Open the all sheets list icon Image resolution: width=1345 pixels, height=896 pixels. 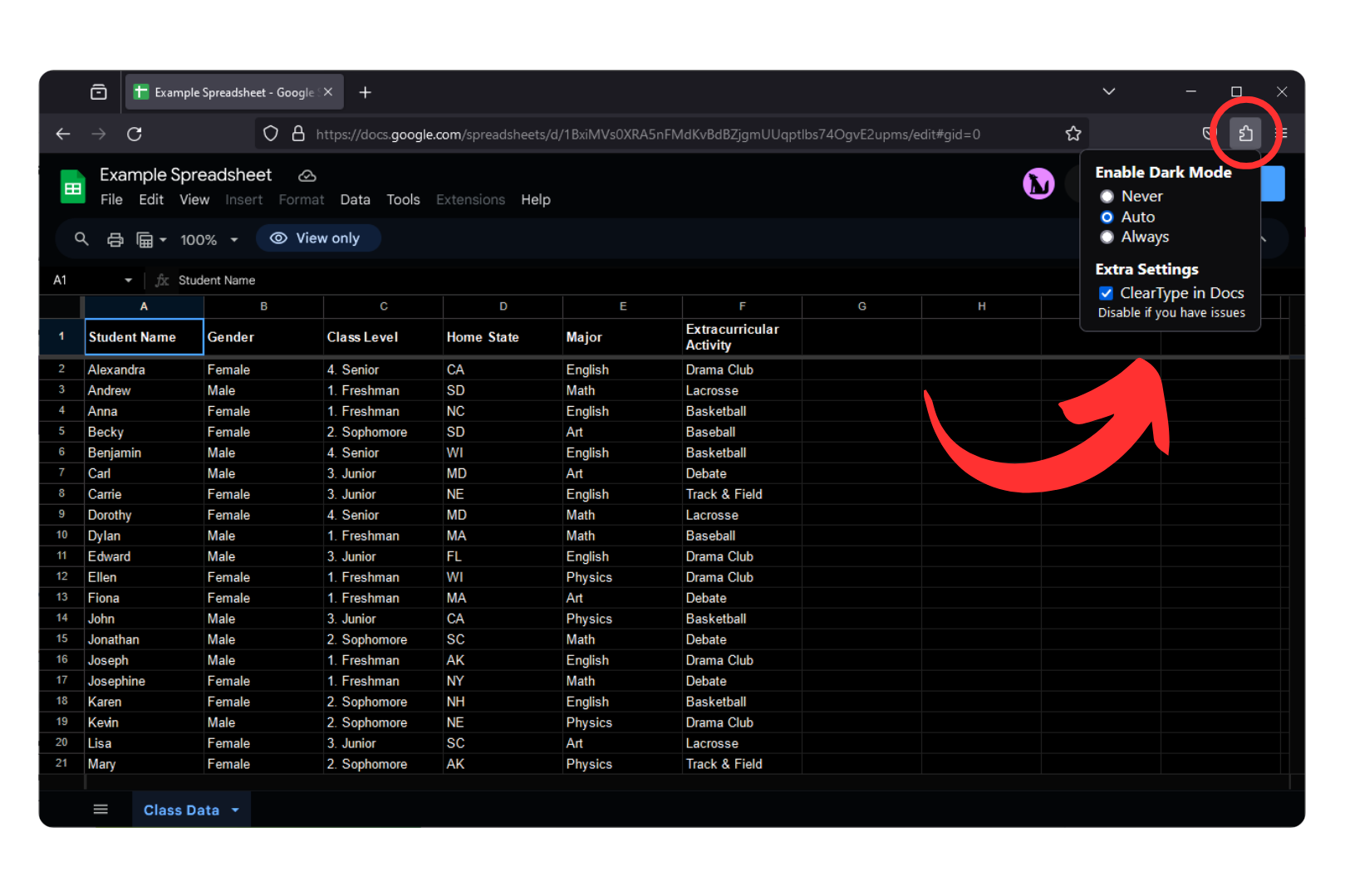[101, 810]
